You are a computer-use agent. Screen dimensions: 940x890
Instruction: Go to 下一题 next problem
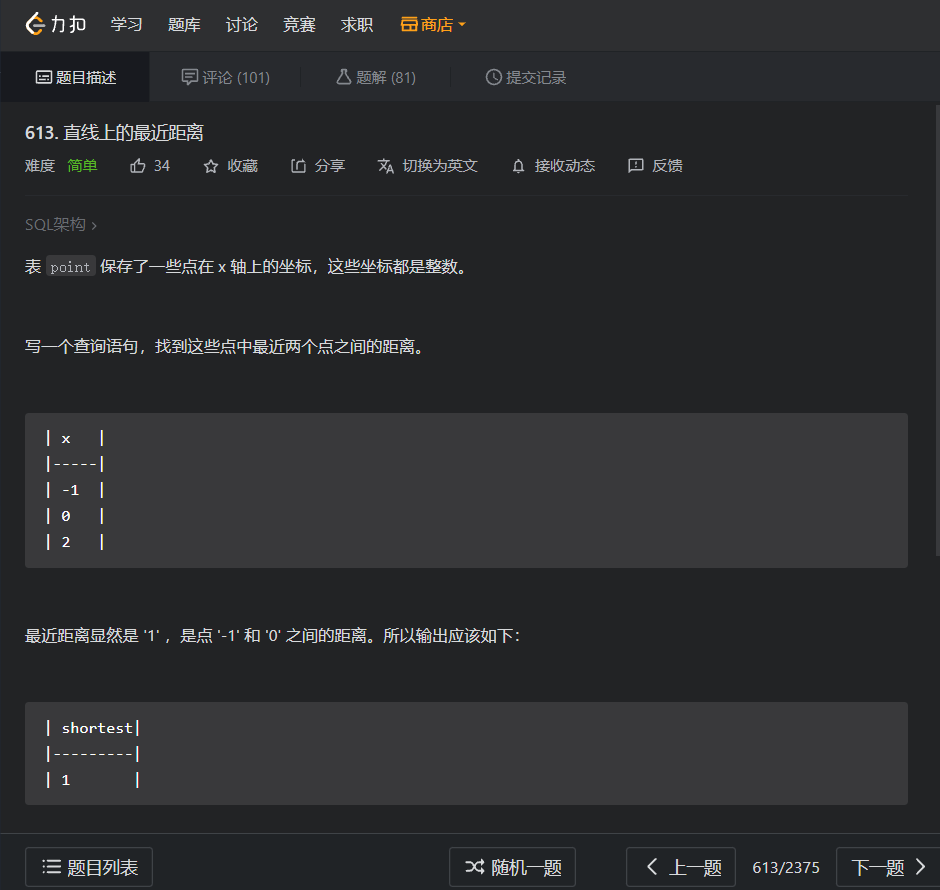(888, 867)
